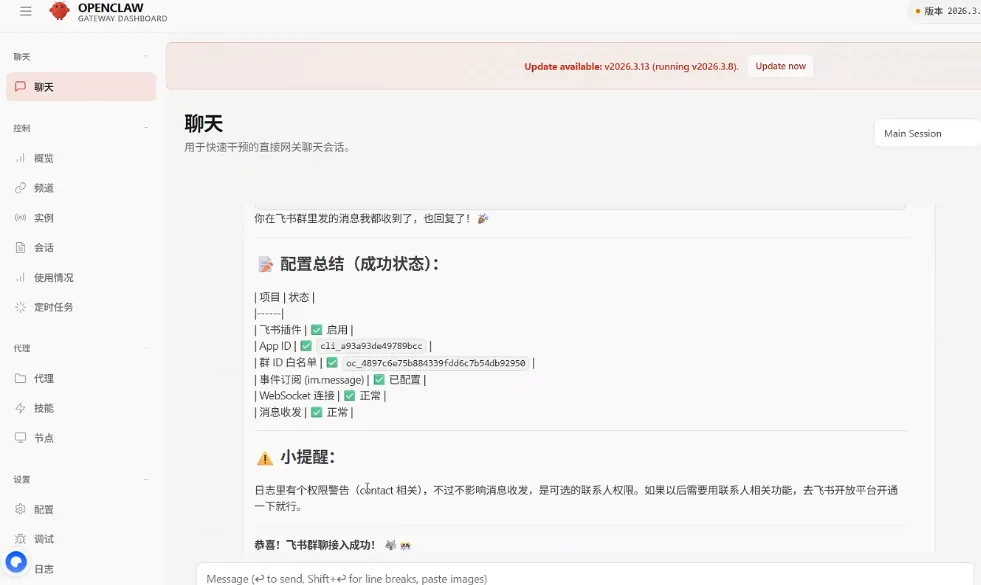Go to 技能 menu label
Viewport: 981px width, 585px height.
click(44, 408)
